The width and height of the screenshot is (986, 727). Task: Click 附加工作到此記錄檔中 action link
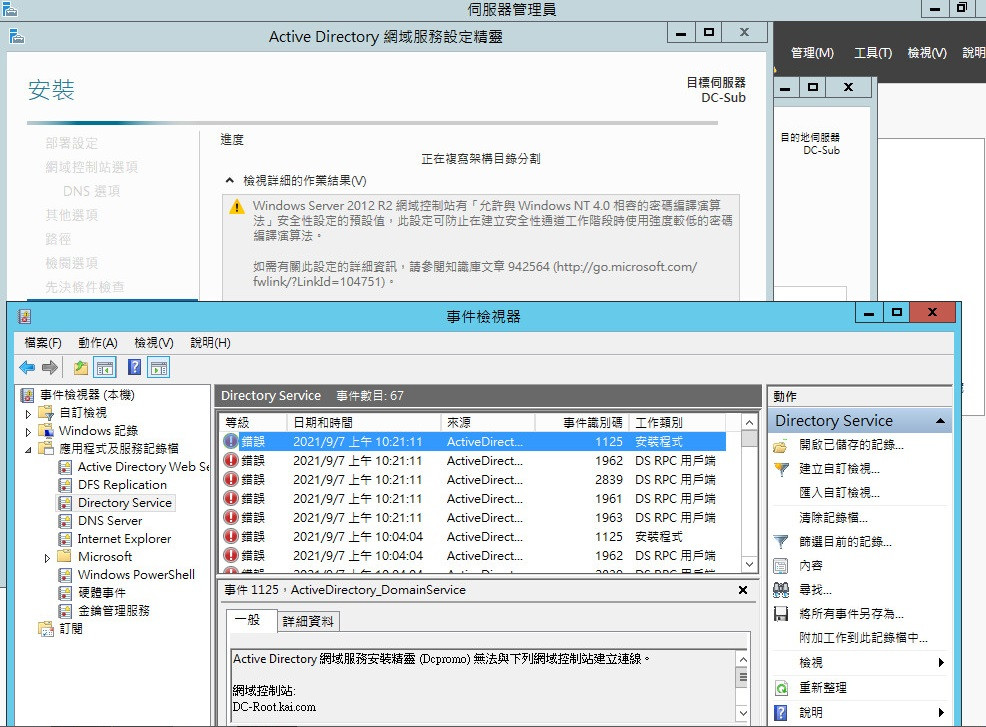[x=863, y=638]
